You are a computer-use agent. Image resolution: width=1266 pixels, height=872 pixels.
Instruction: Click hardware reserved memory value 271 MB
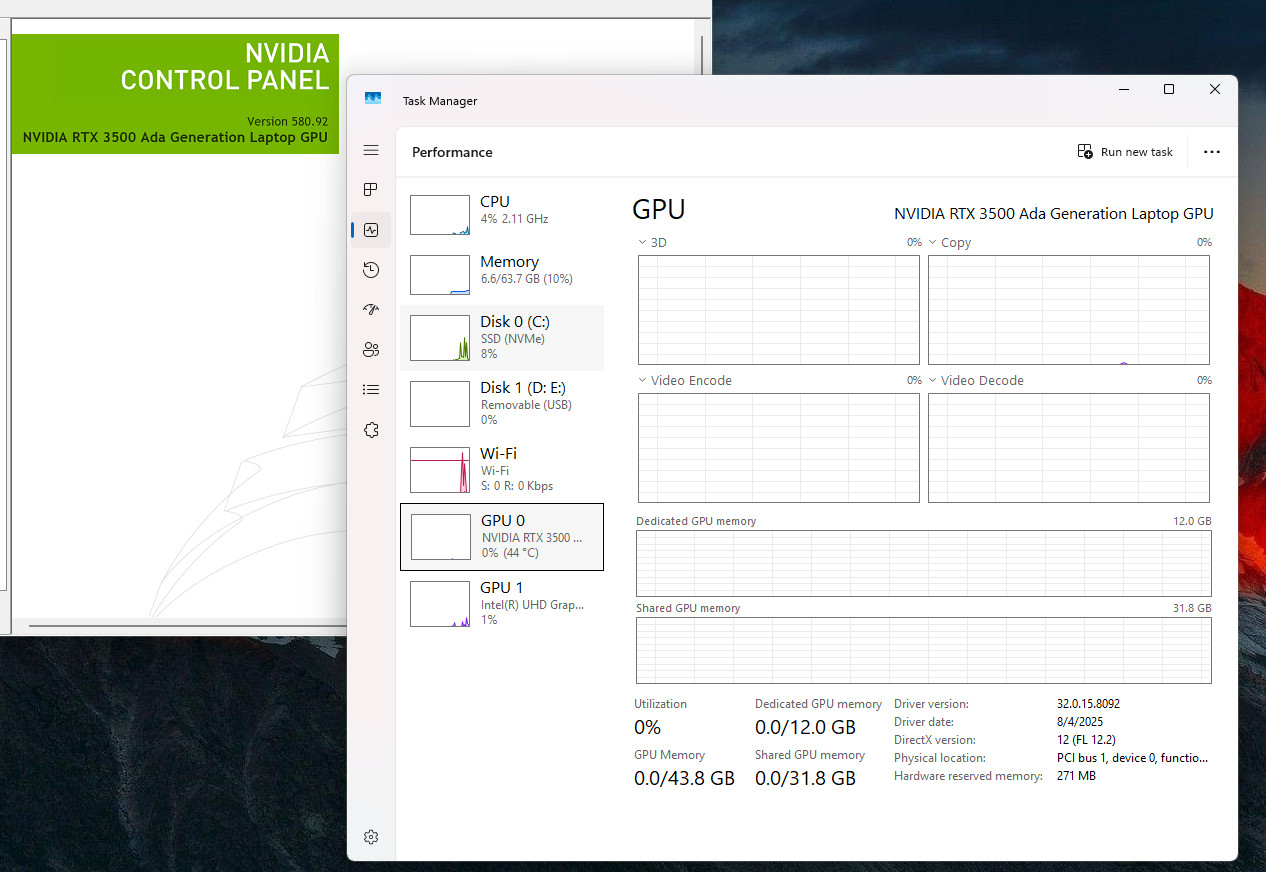point(1076,776)
